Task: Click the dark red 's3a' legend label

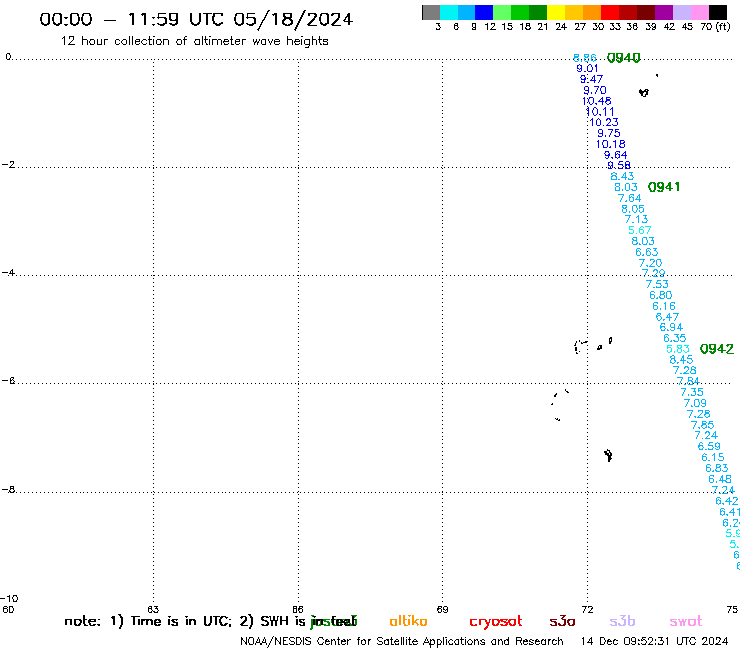Action: [x=562, y=621]
